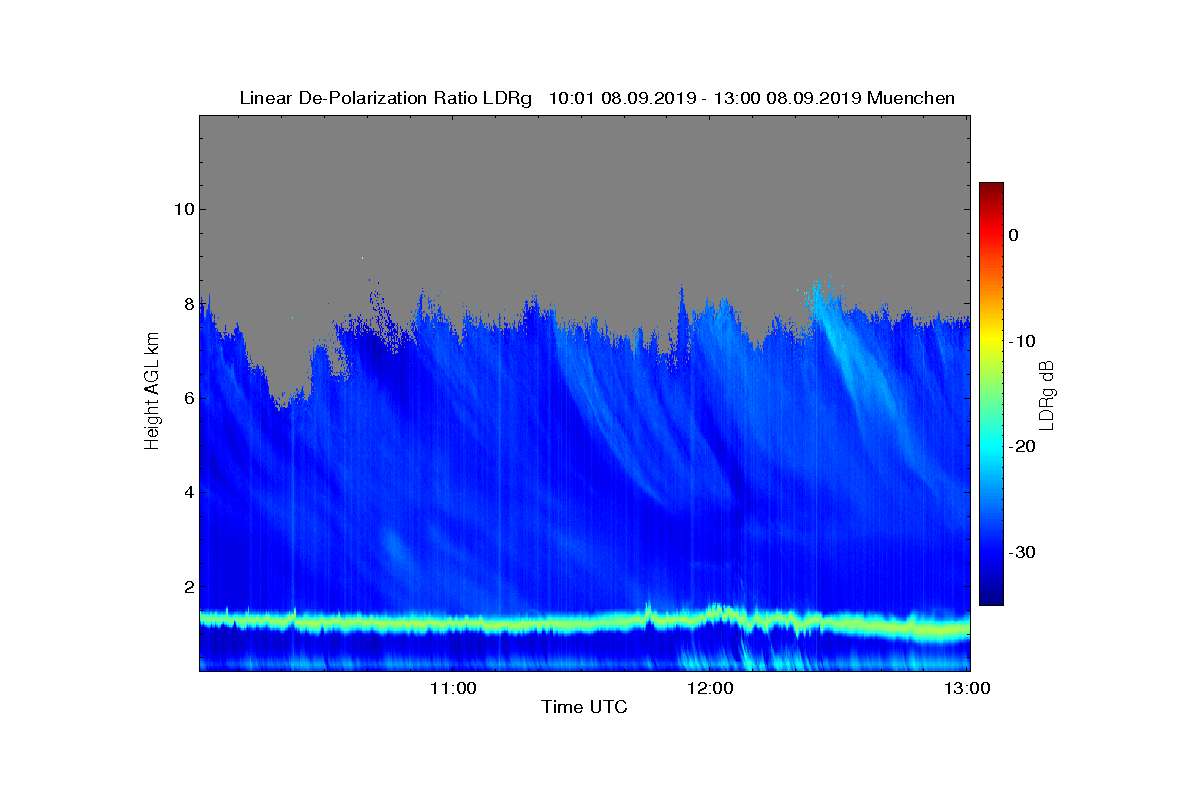Screen dimensions: 1200x800
Task: Click the dark blue bottom of colorbar
Action: click(991, 599)
